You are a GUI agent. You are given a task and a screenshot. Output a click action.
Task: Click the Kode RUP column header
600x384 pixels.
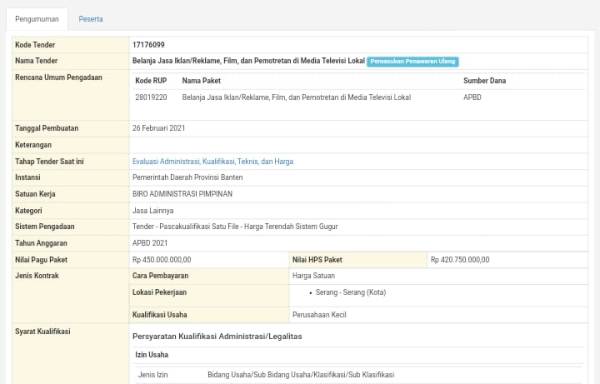click(x=151, y=81)
